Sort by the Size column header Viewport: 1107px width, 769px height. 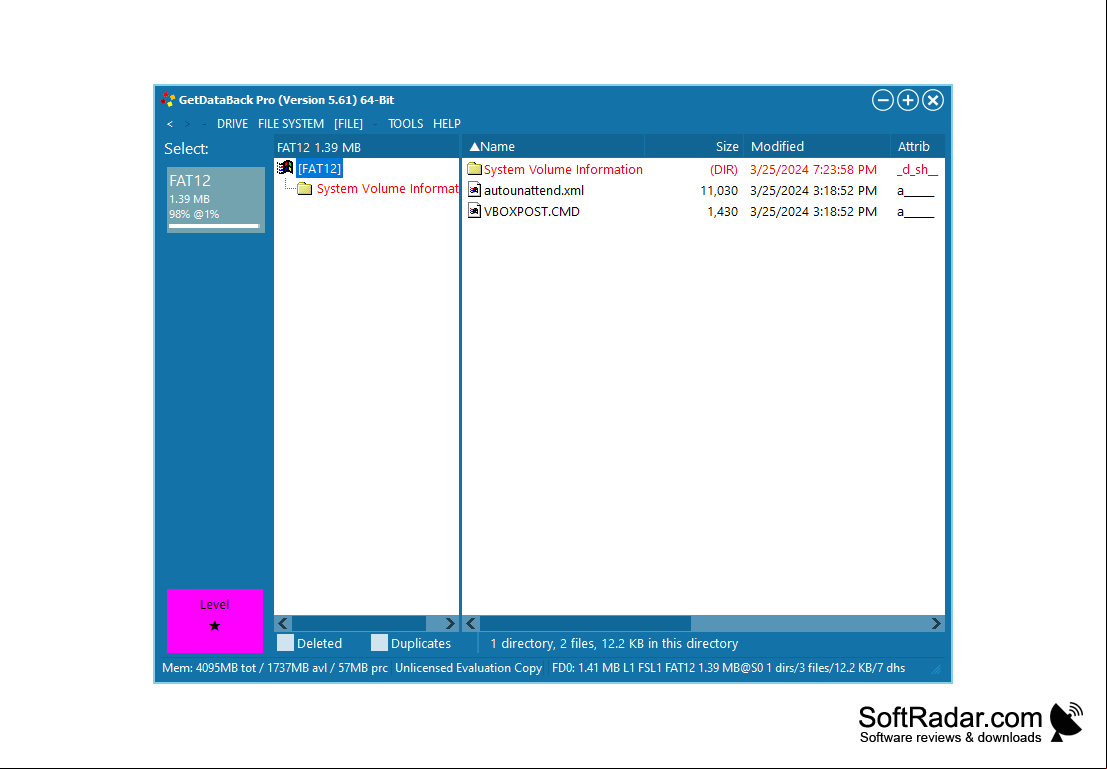tap(694, 146)
